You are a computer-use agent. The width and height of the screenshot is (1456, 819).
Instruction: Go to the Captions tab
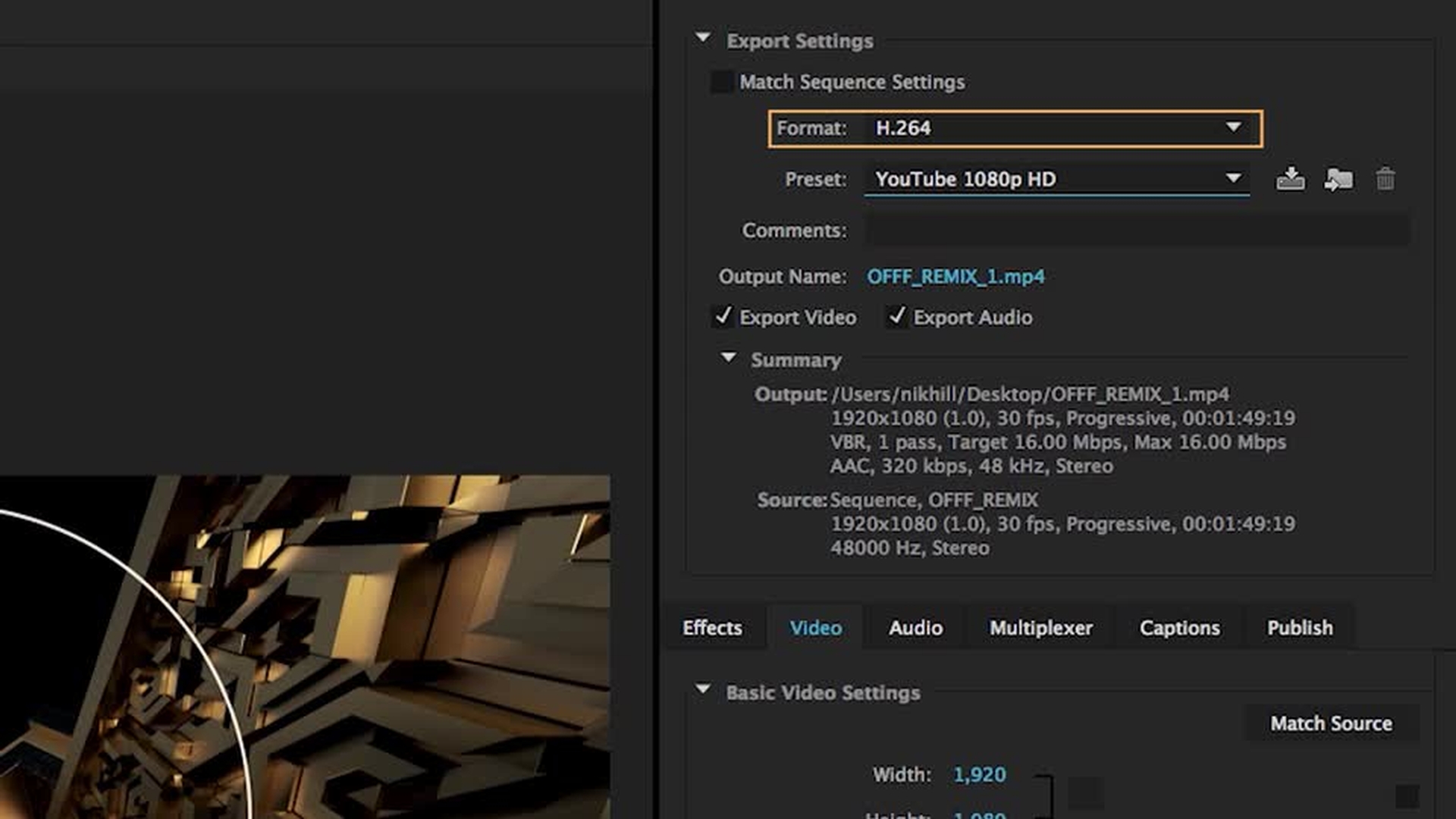pos(1179,628)
